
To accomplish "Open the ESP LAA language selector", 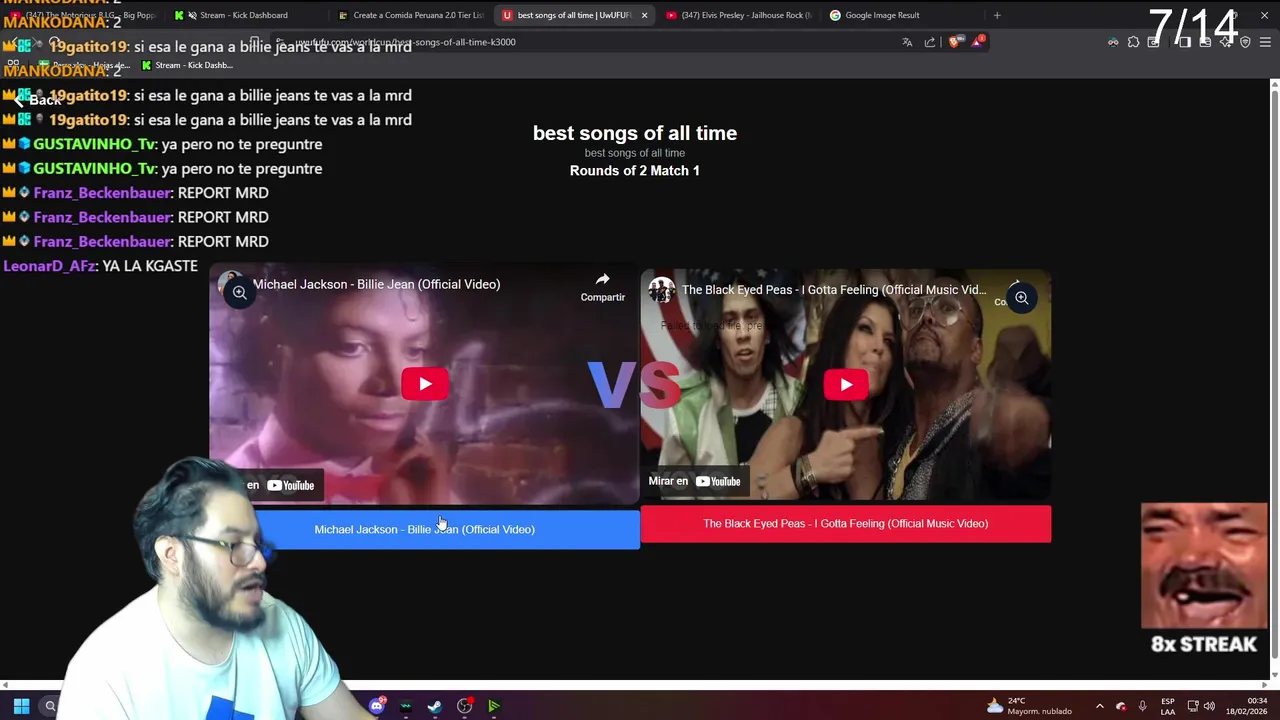I will click(1167, 706).
